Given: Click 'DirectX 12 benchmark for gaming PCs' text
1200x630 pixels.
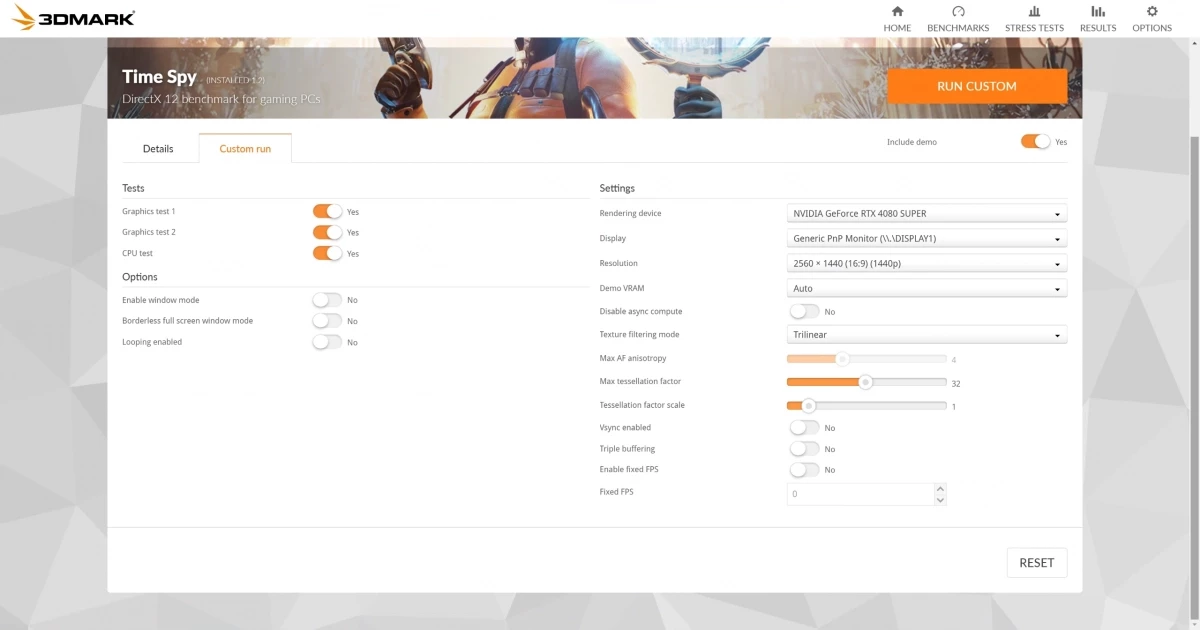Looking at the screenshot, I should click(x=221, y=99).
